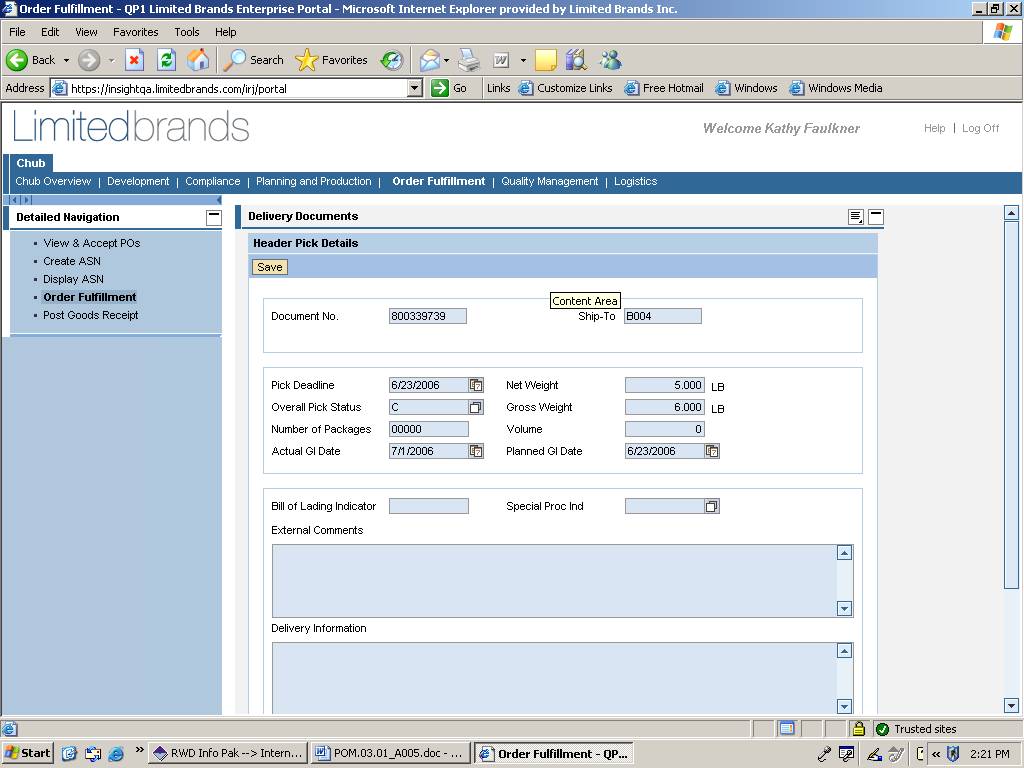Click the External Comments scroll down arrow
Viewport: 1024px width, 768px height.
[x=844, y=609]
